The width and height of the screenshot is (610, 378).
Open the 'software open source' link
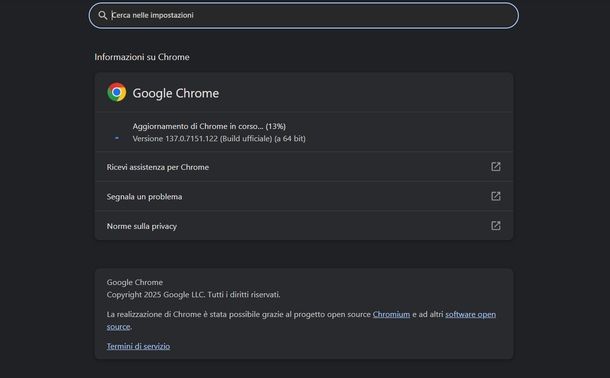(470, 314)
